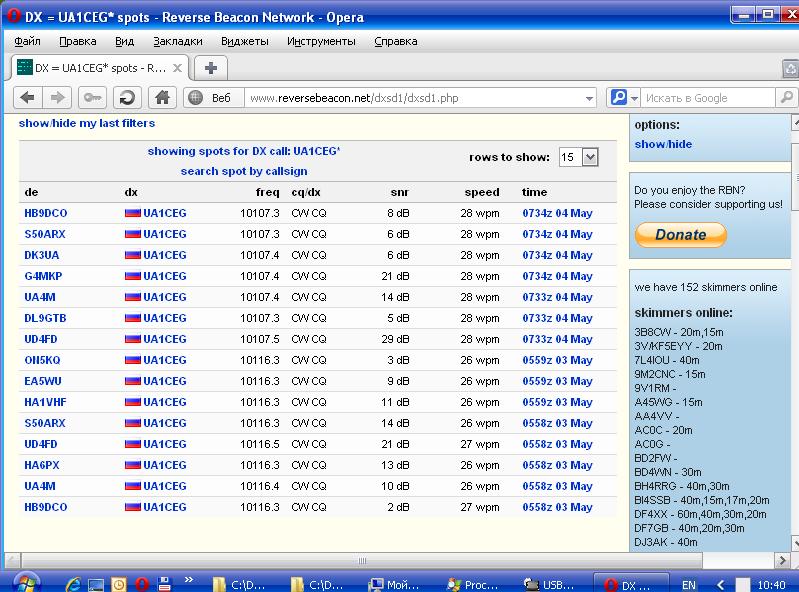Go to the Home page icon
This screenshot has height=592, width=799.
161,97
